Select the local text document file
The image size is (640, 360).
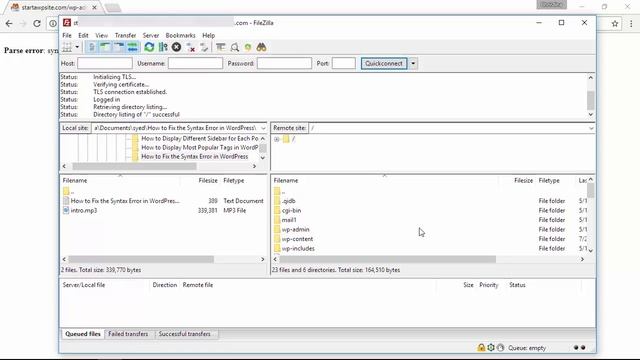pyautogui.click(x=125, y=201)
